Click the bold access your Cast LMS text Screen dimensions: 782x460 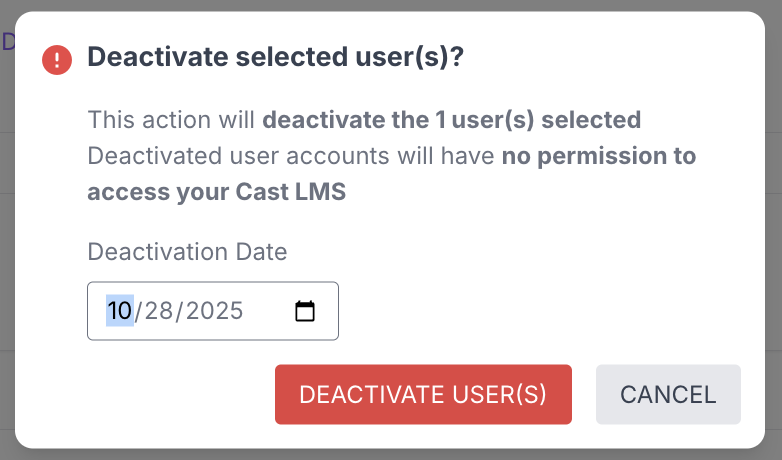pos(216,192)
